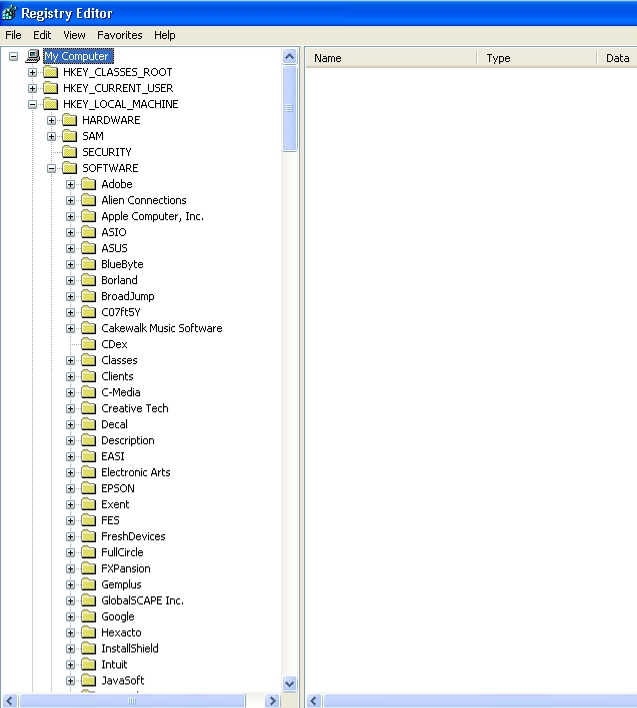
Task: Select the FXPansion key label
Action: coord(126,568)
